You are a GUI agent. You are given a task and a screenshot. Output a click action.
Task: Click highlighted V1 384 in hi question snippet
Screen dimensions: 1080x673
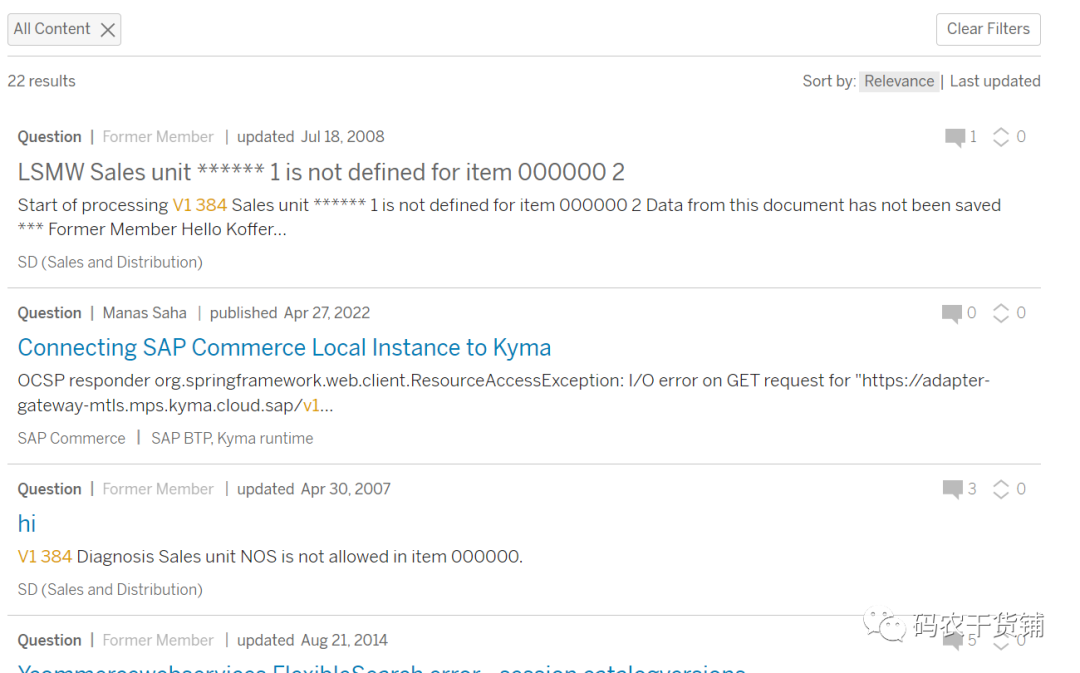click(x=45, y=557)
